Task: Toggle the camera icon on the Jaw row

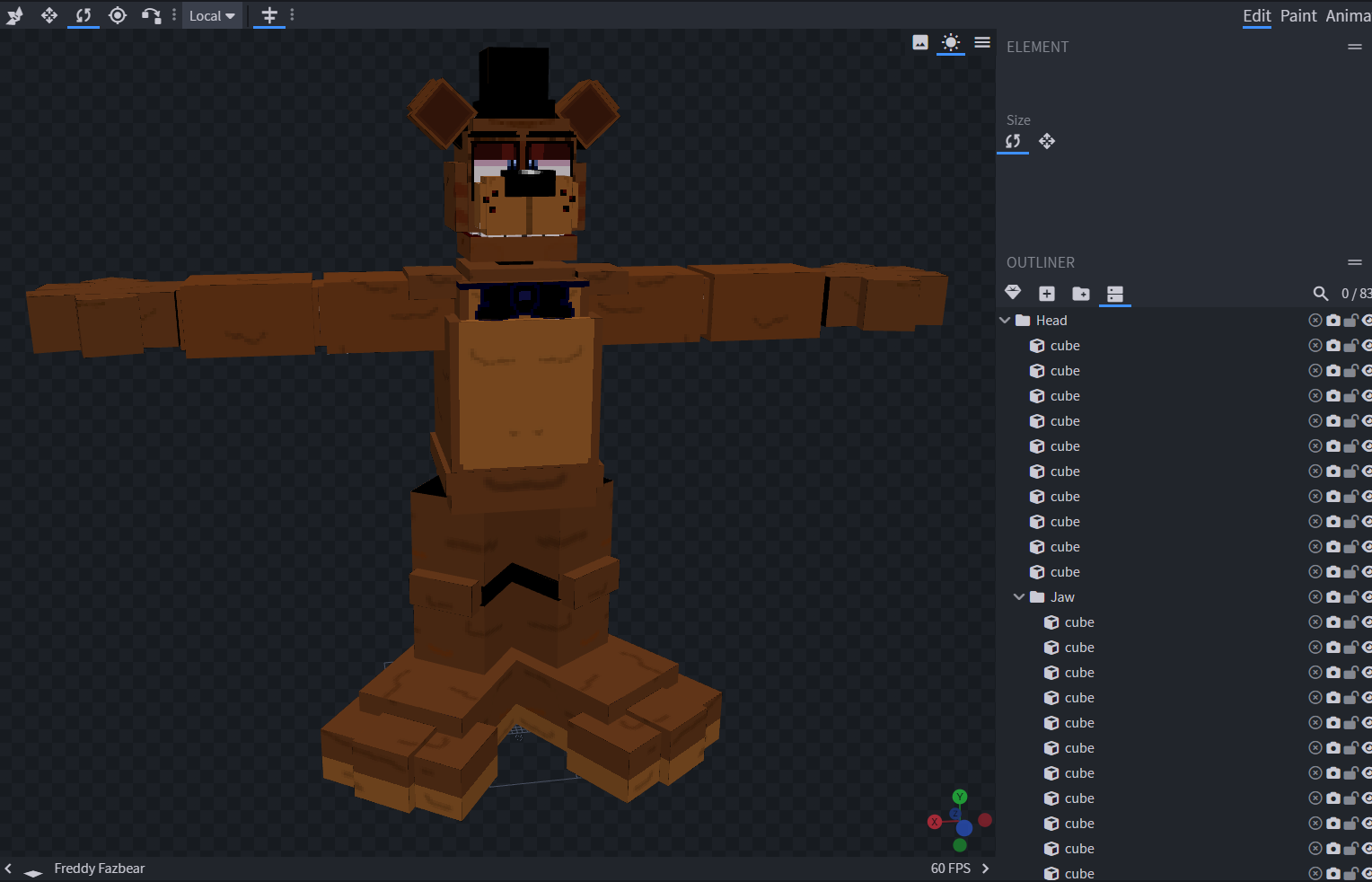Action: click(1333, 597)
